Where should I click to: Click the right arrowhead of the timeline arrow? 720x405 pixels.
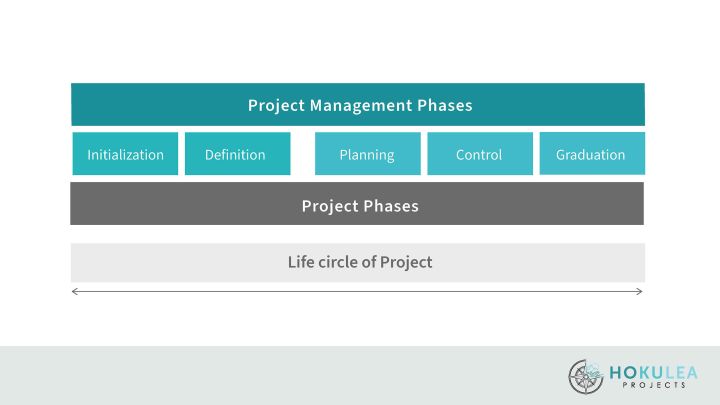(x=641, y=292)
